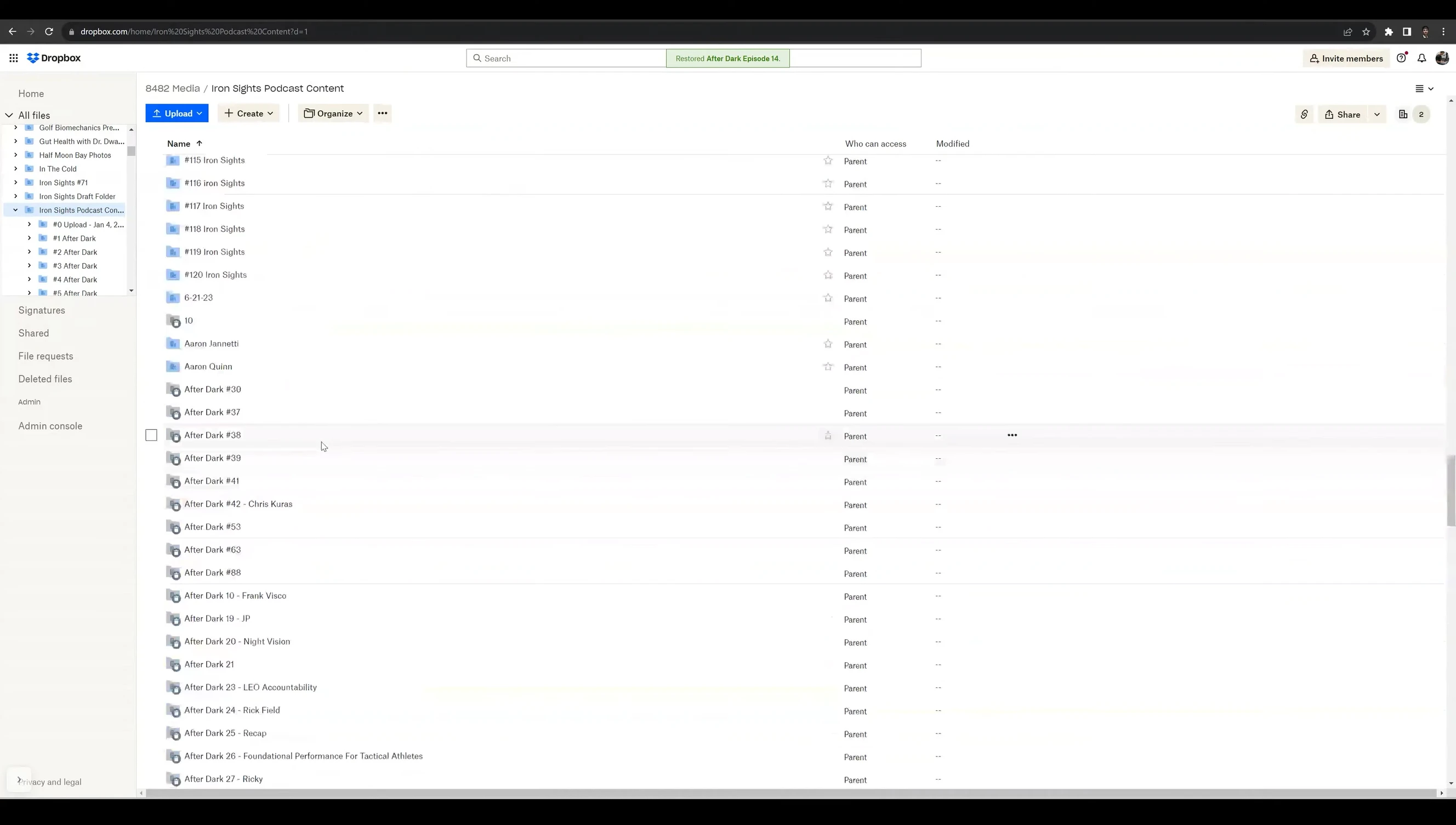Sort by the Name column header
Screen dimensions: 1456x825
[179, 144]
